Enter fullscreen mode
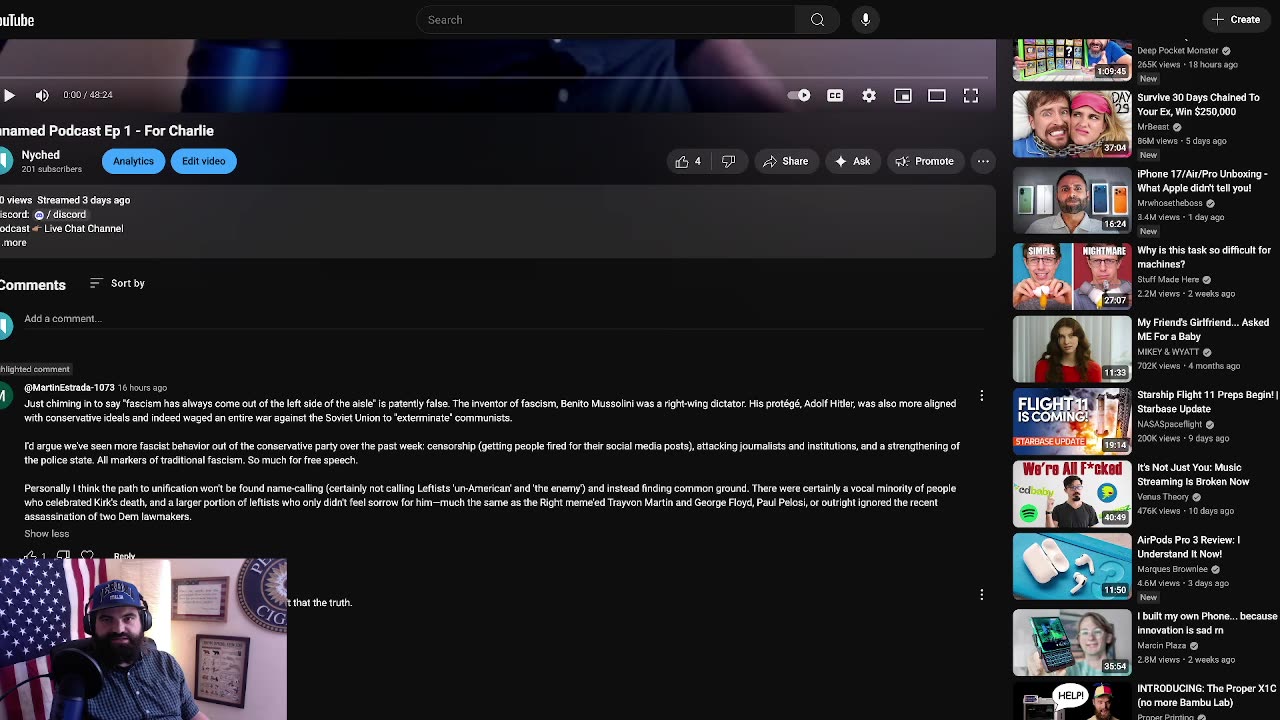1280x720 pixels. [x=971, y=95]
